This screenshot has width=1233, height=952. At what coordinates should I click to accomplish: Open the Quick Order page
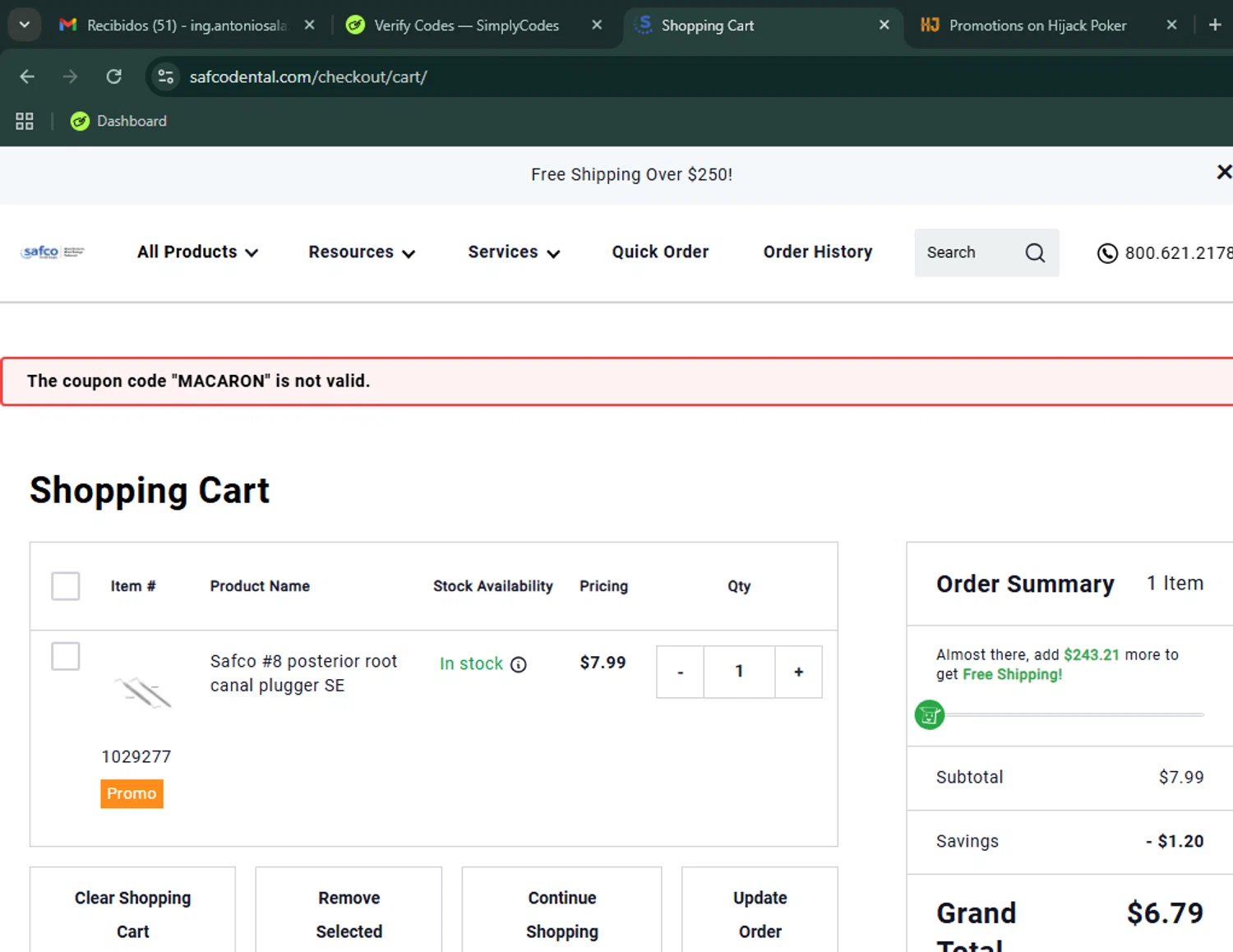point(660,252)
